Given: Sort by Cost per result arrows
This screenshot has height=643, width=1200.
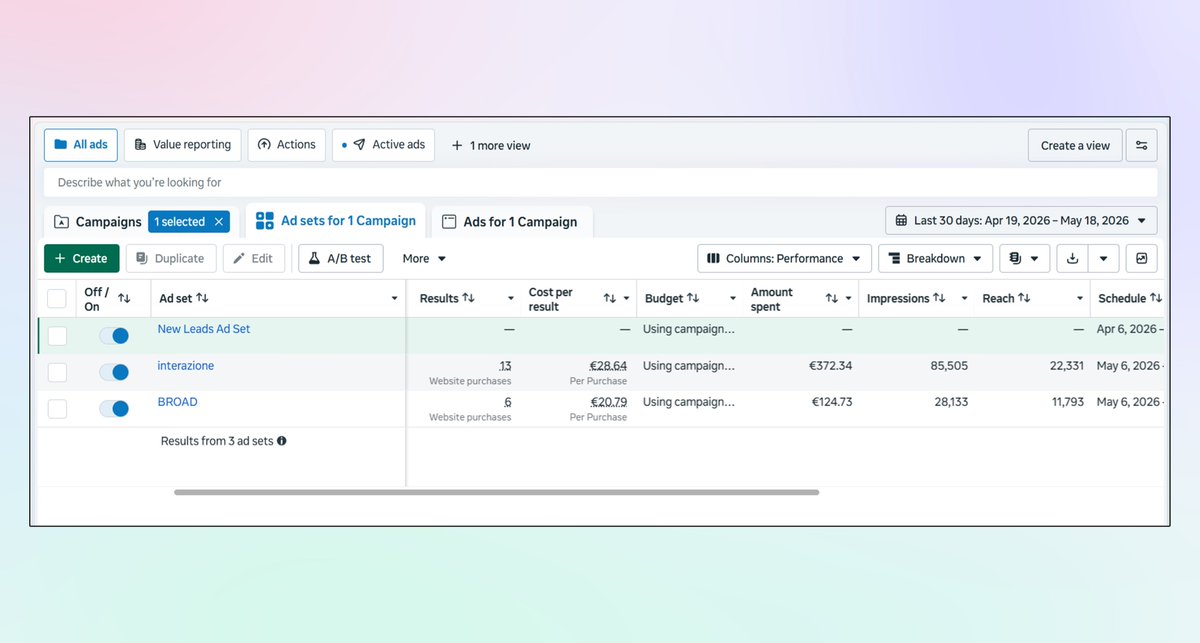Looking at the screenshot, I should coord(610,298).
